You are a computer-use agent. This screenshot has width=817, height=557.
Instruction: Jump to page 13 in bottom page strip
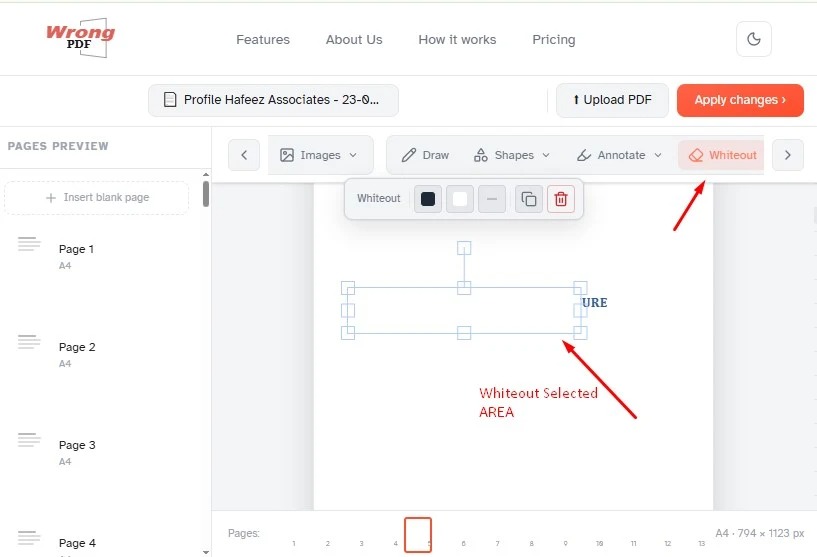[701, 543]
